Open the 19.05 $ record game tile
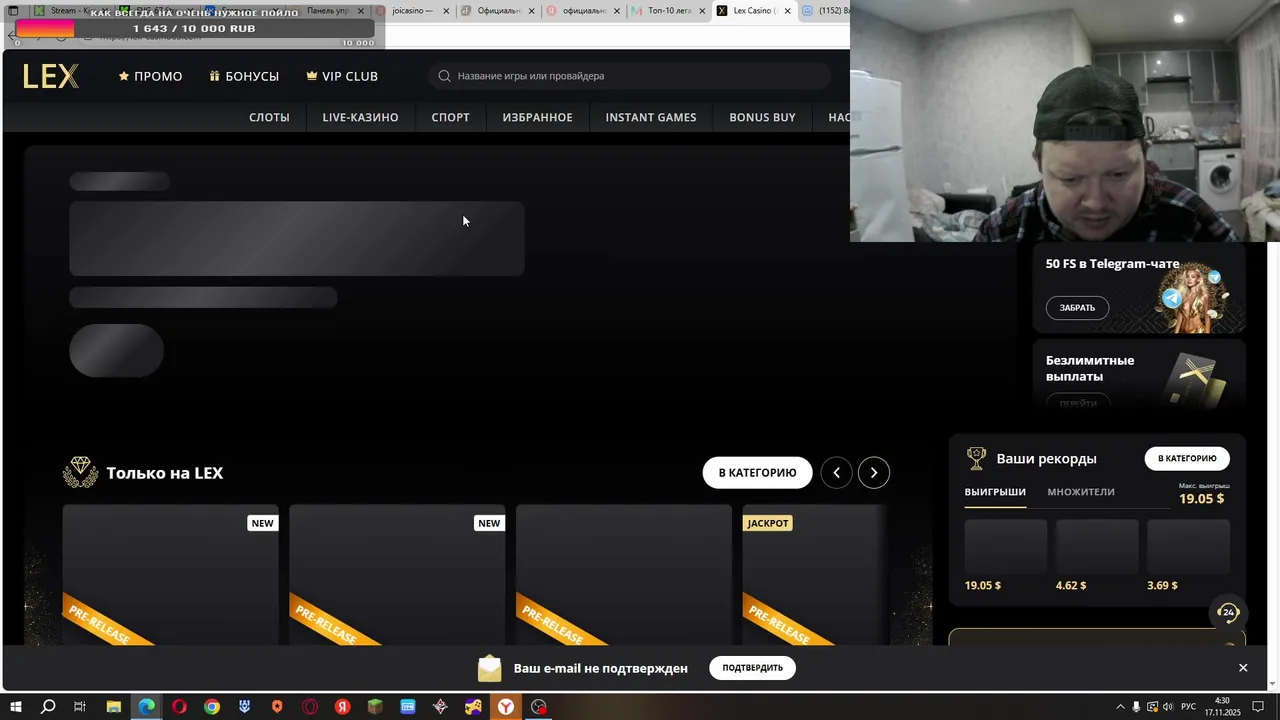The width and height of the screenshot is (1280, 720). (1006, 546)
